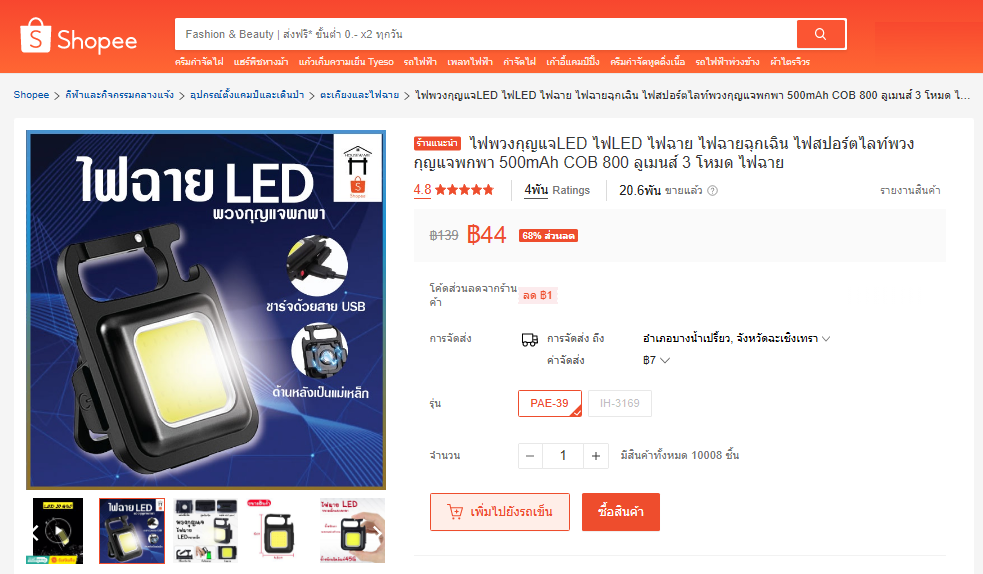This screenshot has height=574, width=983.
Task: Click the delivery truck icon
Action: click(x=530, y=340)
